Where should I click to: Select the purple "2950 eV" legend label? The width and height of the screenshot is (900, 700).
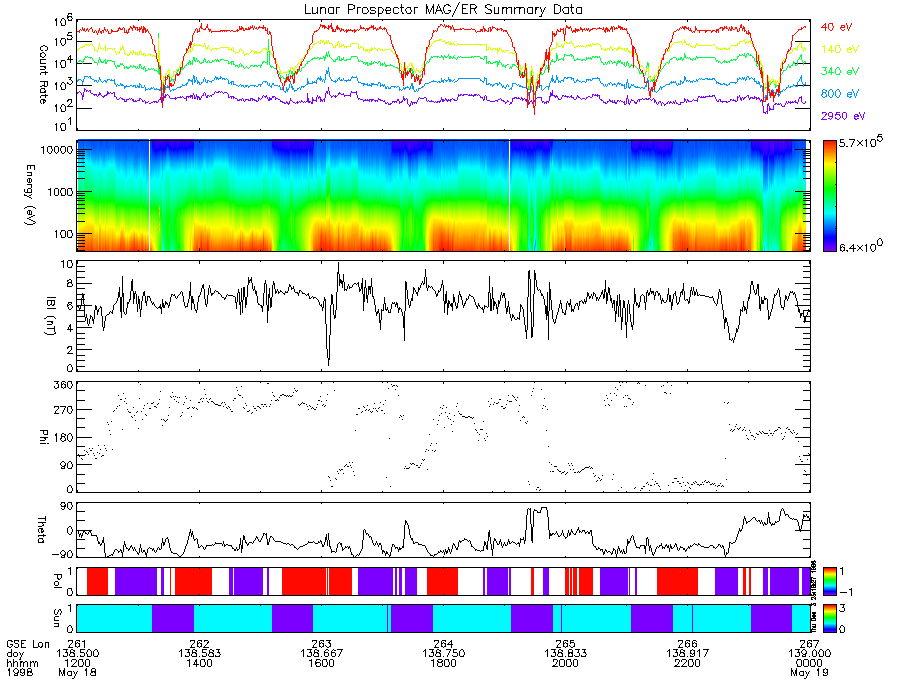point(843,116)
